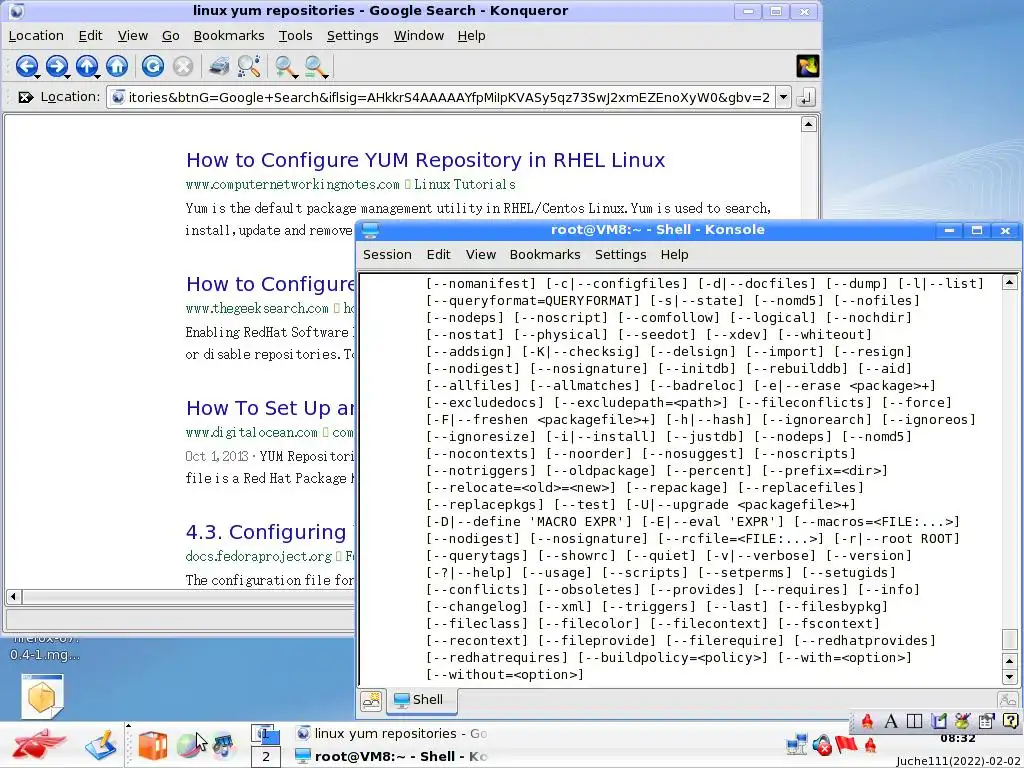Go back in Konqueror

point(25,66)
